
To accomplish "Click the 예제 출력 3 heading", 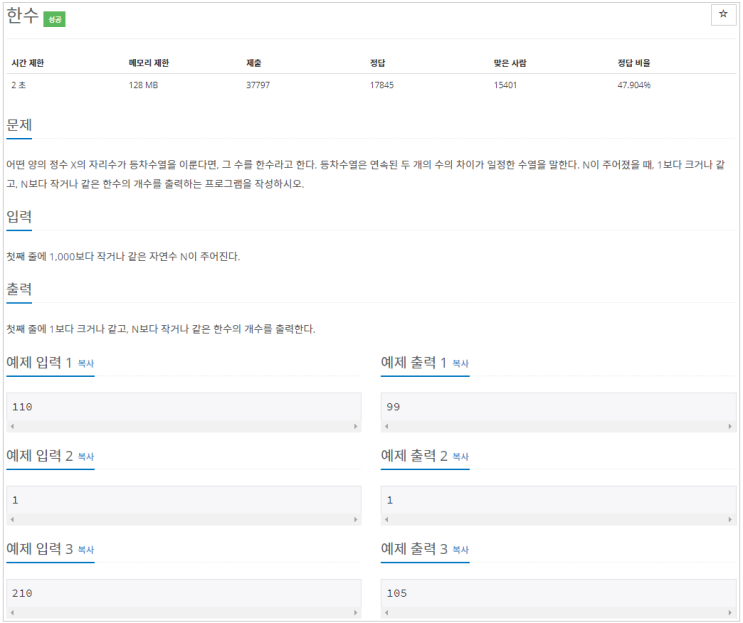I will [x=414, y=549].
